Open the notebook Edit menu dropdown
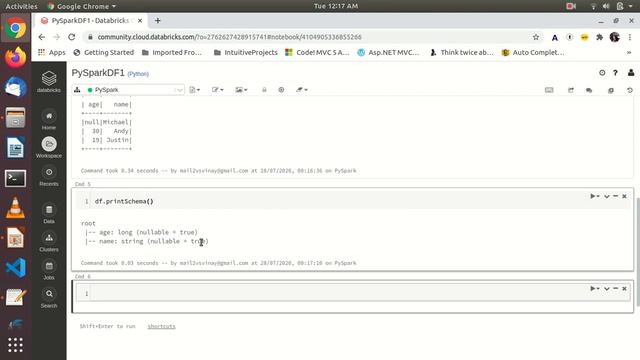 [x=218, y=90]
